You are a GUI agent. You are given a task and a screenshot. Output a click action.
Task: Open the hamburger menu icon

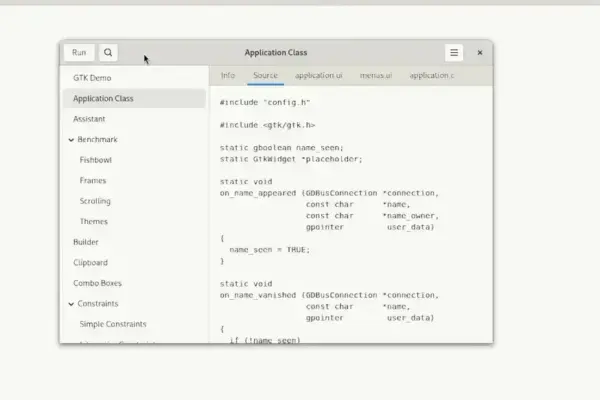[454, 52]
